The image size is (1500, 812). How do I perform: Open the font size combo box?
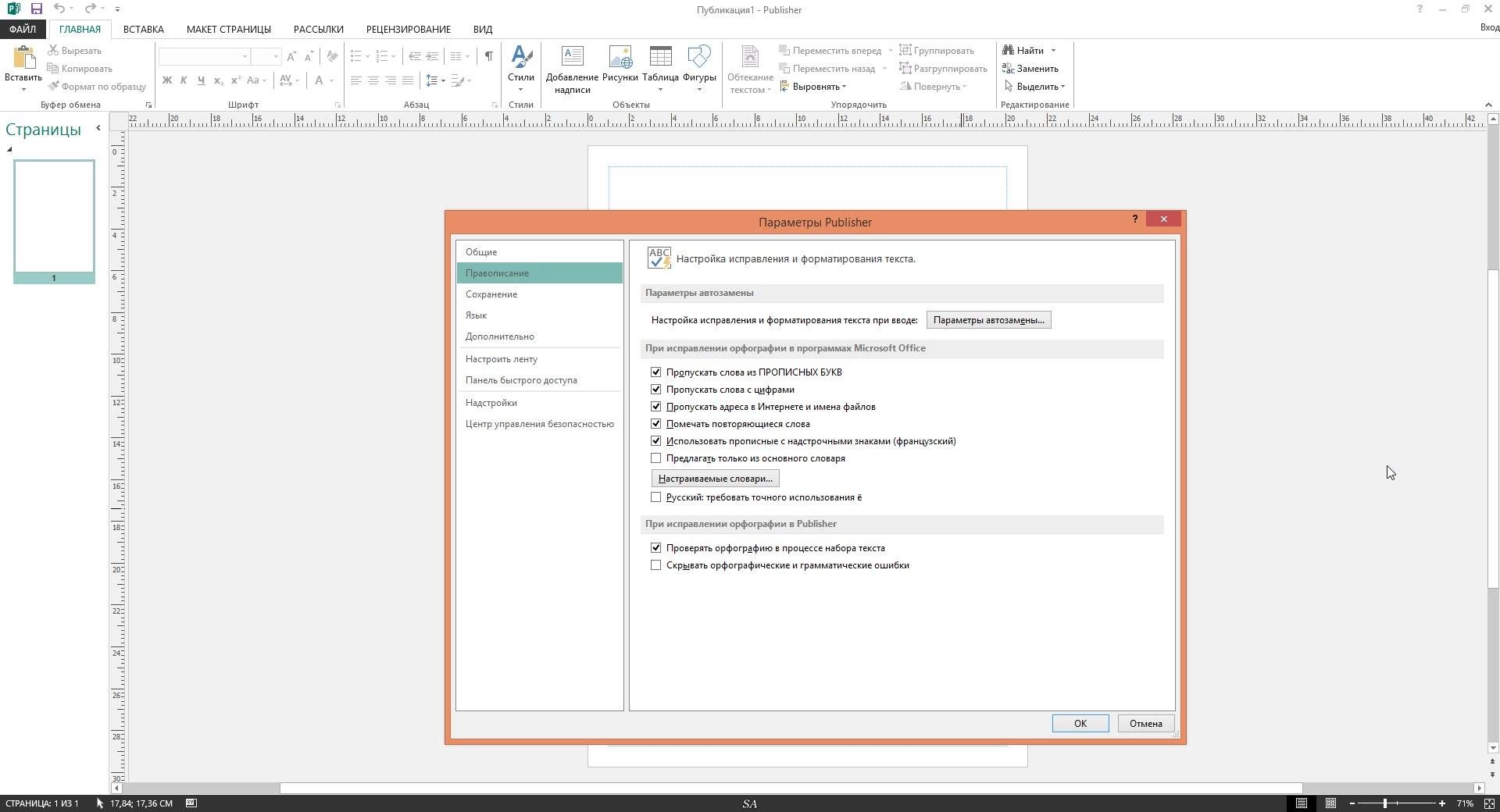pyautogui.click(x=266, y=56)
